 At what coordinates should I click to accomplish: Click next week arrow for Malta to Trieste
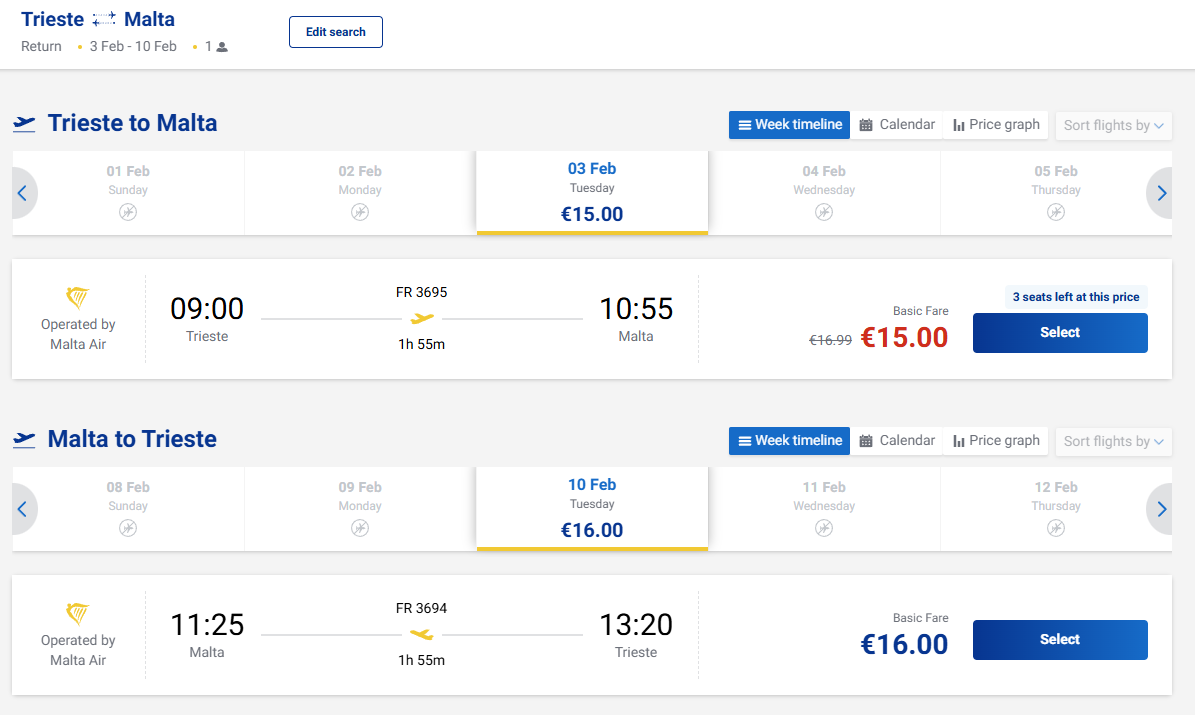1161,509
